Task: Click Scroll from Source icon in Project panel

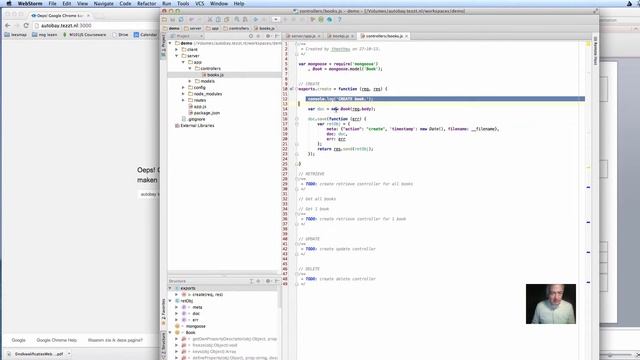Action: pos(251,36)
